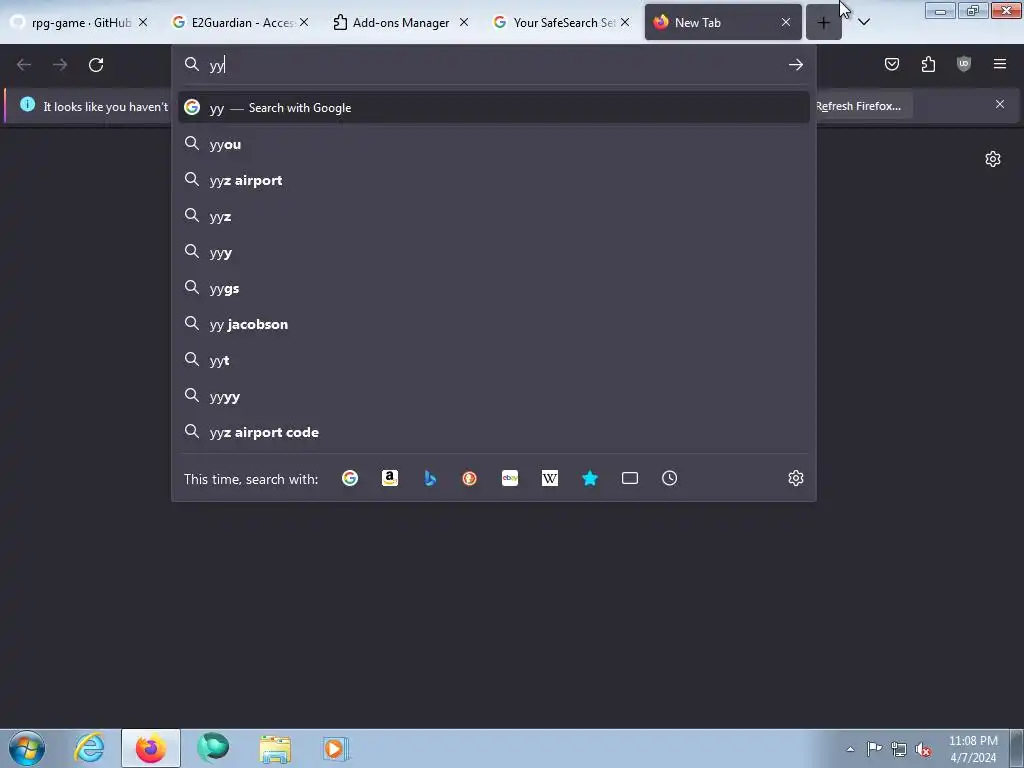
Task: Launch Internet Explorer from taskbar
Action: click(x=89, y=748)
